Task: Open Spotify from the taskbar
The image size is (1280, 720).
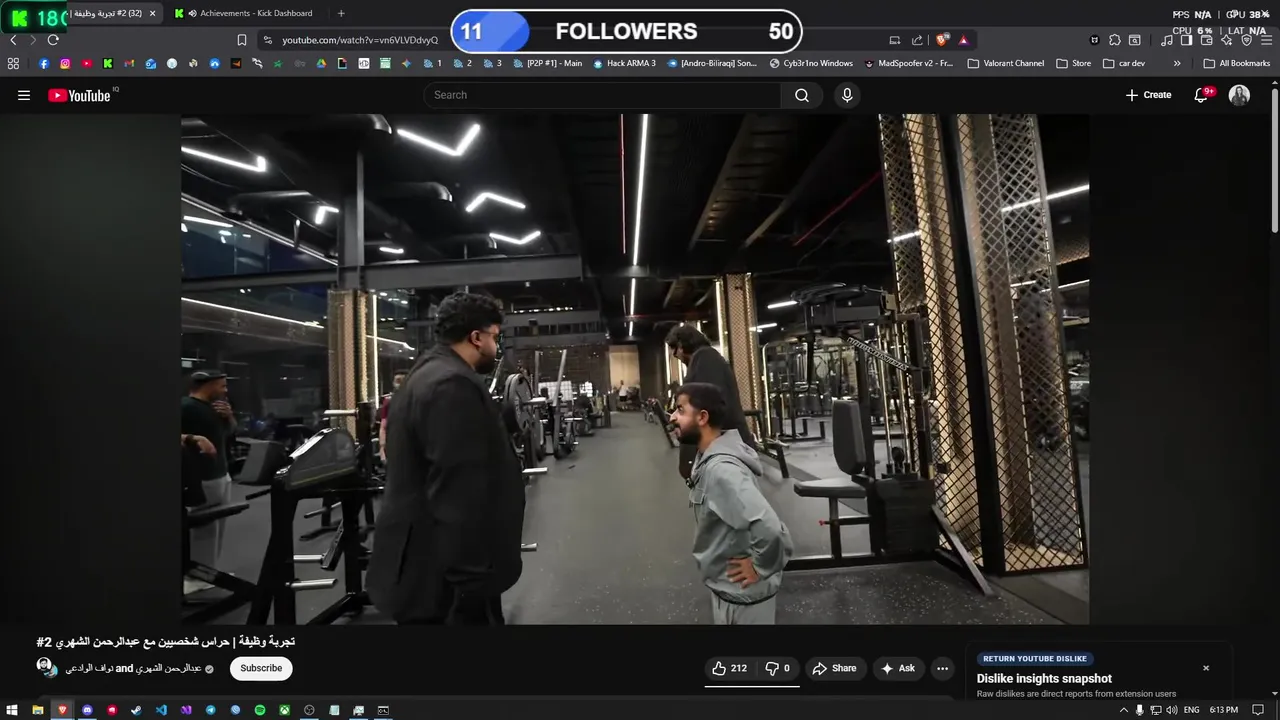Action: point(260,710)
